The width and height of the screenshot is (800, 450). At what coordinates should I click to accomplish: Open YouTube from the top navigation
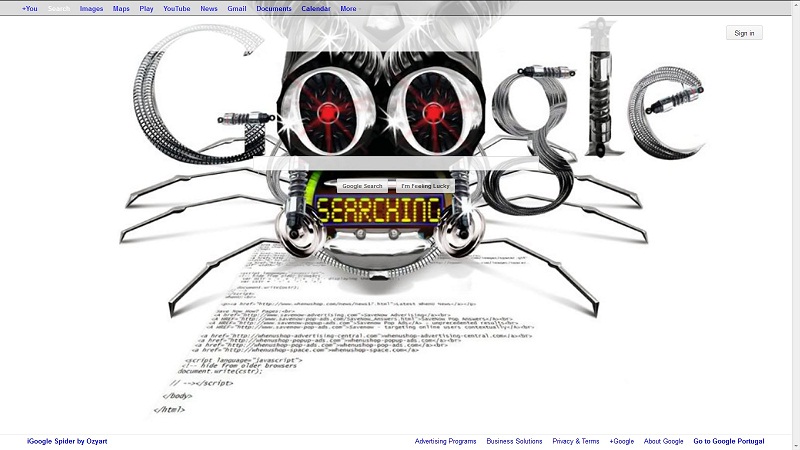click(x=177, y=9)
